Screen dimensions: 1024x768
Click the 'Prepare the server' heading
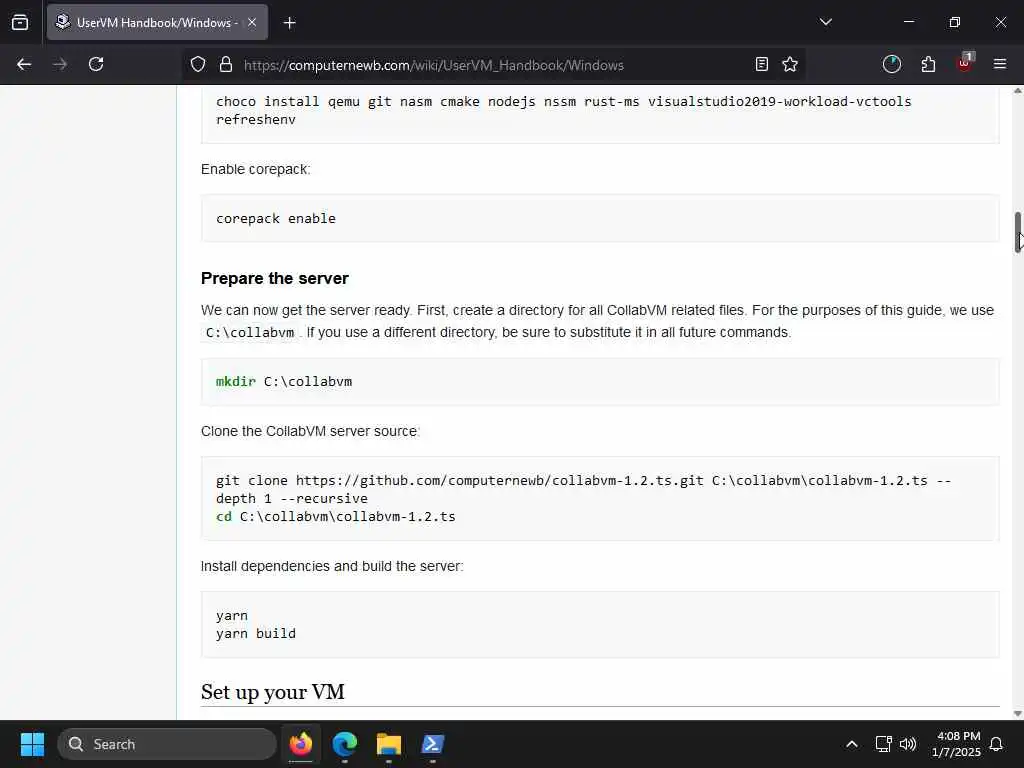coord(275,278)
